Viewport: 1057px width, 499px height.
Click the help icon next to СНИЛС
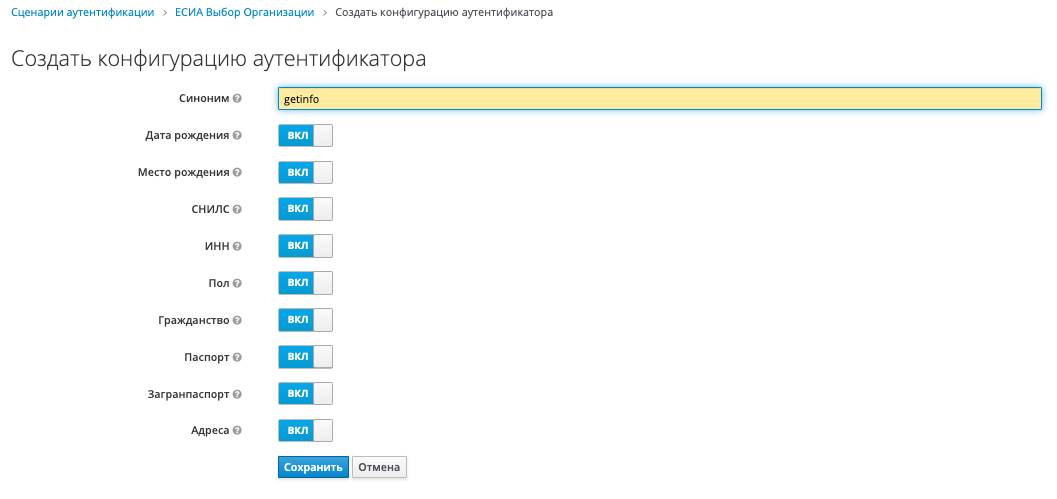point(237,210)
